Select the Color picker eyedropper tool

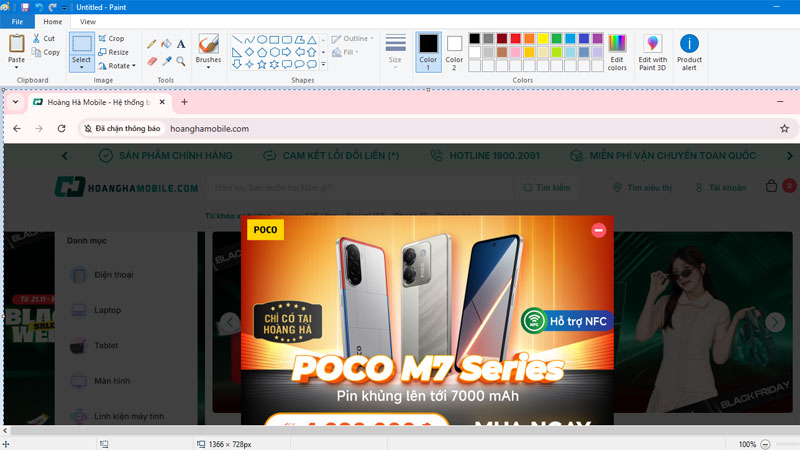coord(166,61)
